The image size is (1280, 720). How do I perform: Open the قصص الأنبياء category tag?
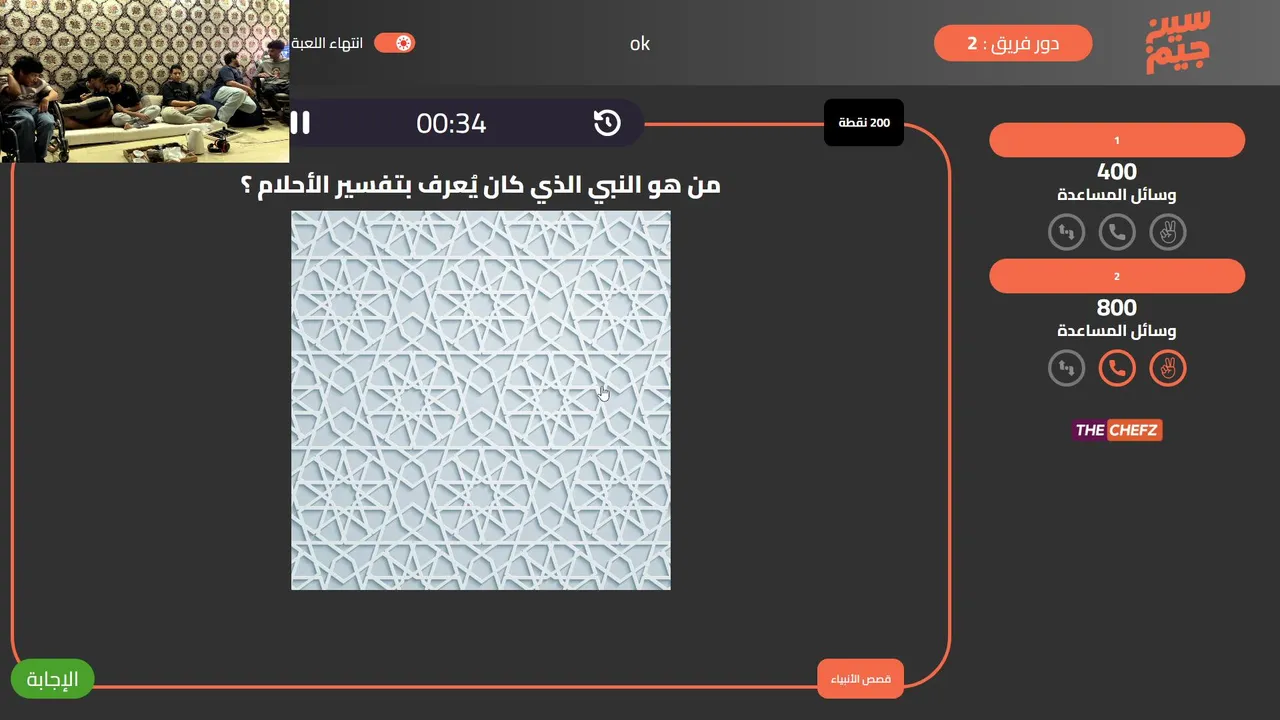860,679
